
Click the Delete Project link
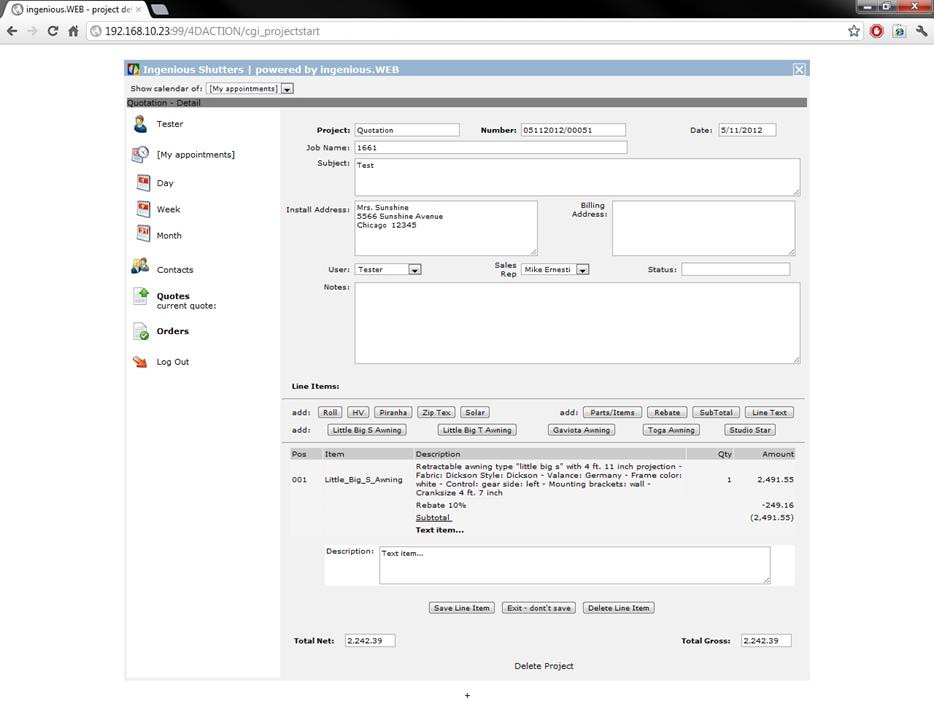[x=544, y=666]
